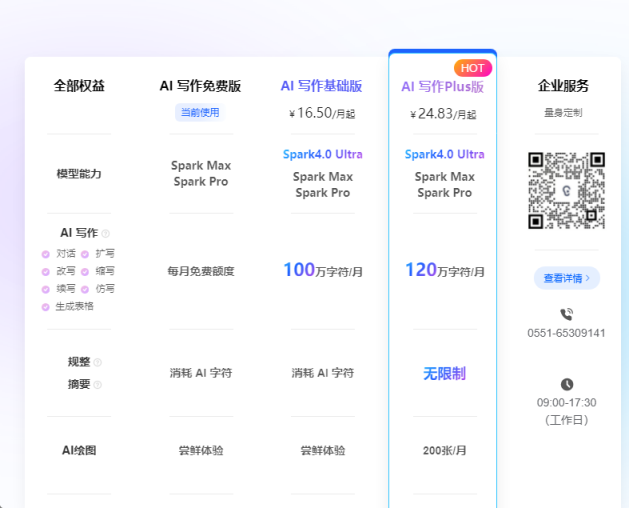Click the HOT badge on Plus plan

(472, 68)
